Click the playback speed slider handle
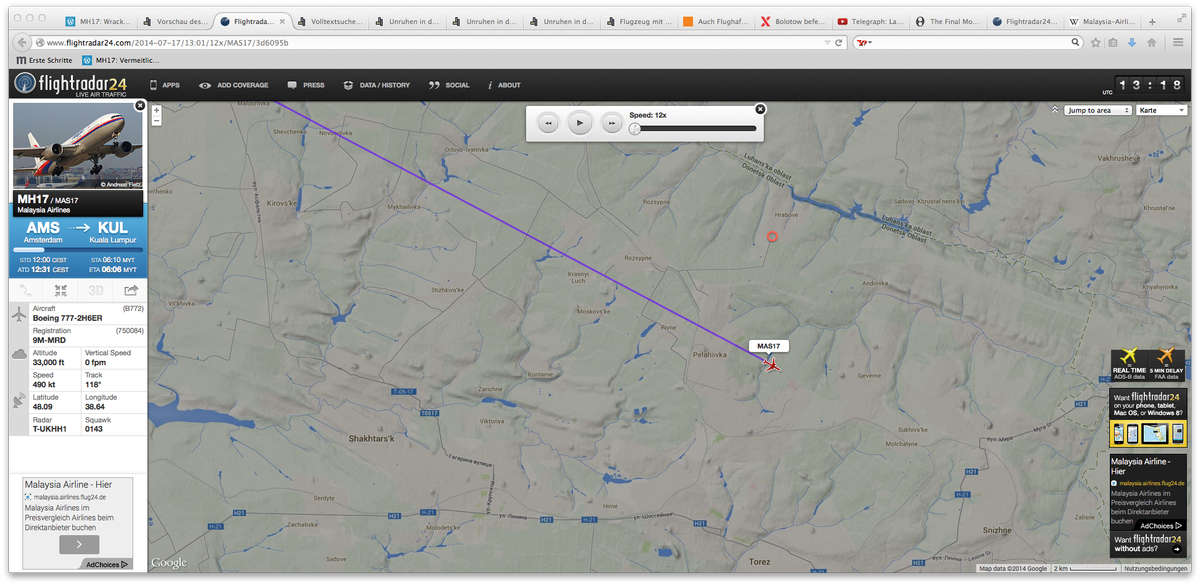1200x585 pixels. [x=635, y=128]
